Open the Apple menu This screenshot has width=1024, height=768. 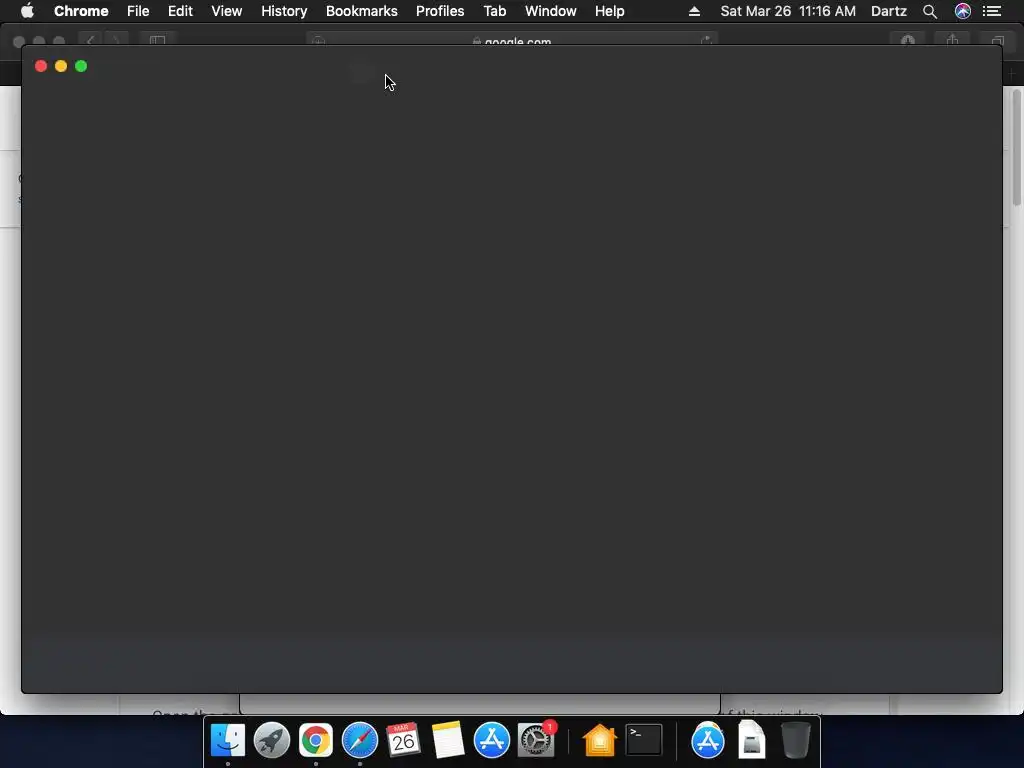27,11
